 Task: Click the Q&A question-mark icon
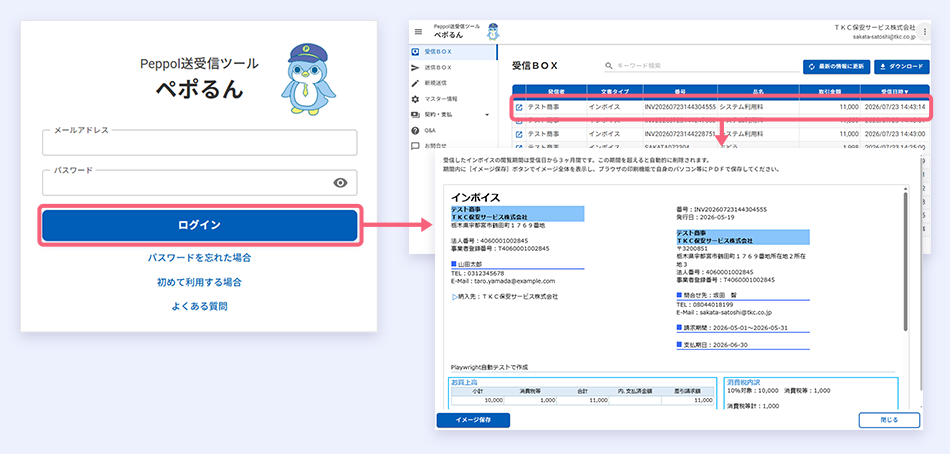415,130
